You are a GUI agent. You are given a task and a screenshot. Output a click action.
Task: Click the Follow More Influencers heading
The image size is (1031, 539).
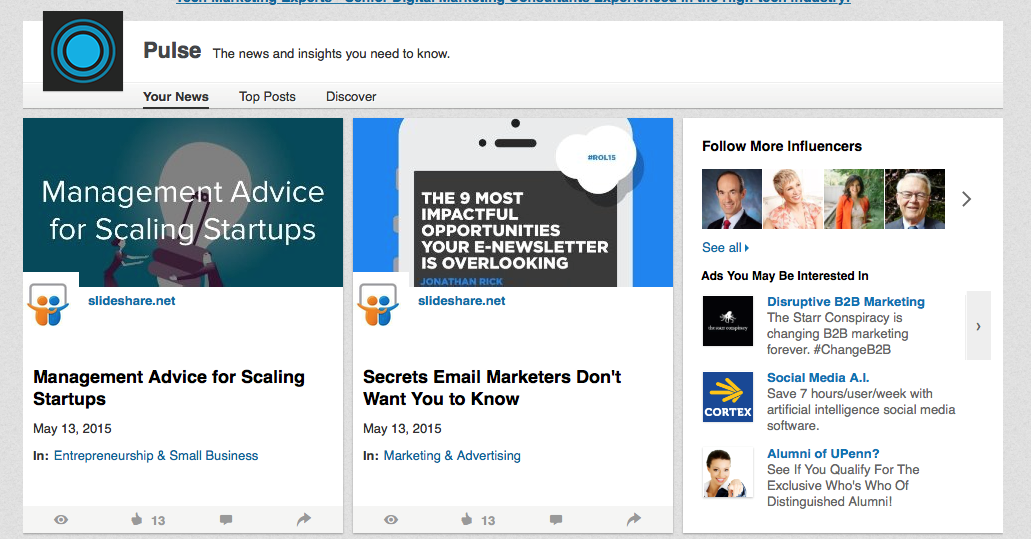point(782,146)
